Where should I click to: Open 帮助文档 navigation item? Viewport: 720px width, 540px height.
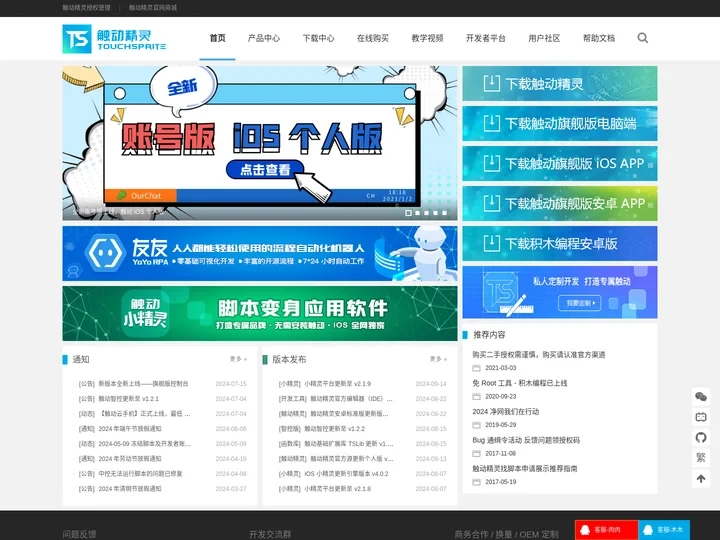599,38
